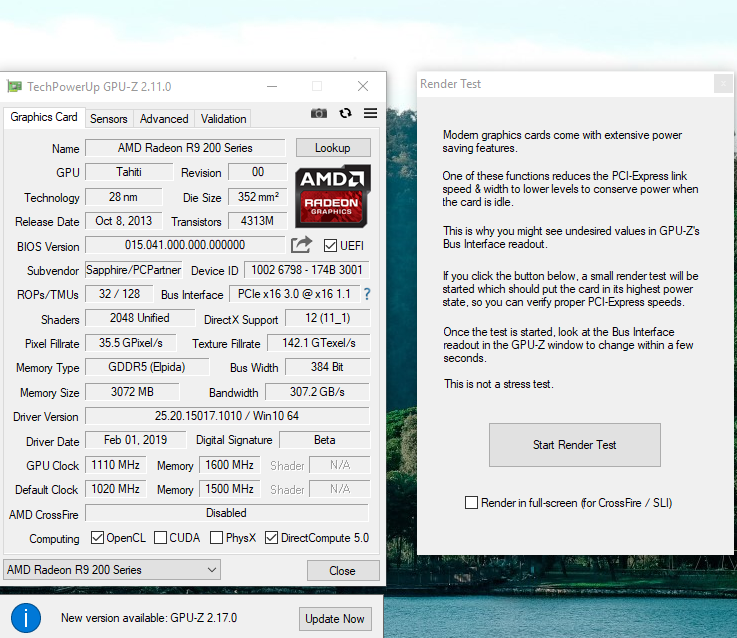Image resolution: width=737 pixels, height=638 pixels.
Task: Click the Bus Interface field PCIe x16 3.0
Action: 294,294
